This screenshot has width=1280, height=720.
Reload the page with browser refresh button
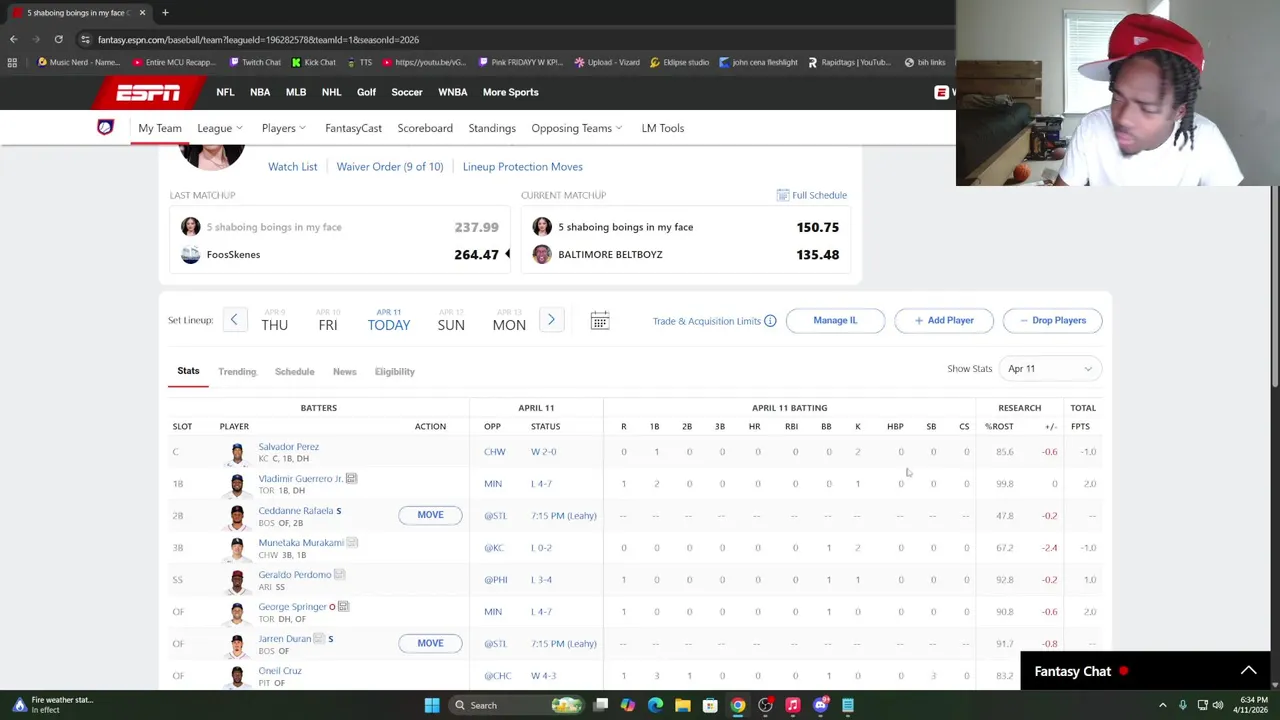58,39
